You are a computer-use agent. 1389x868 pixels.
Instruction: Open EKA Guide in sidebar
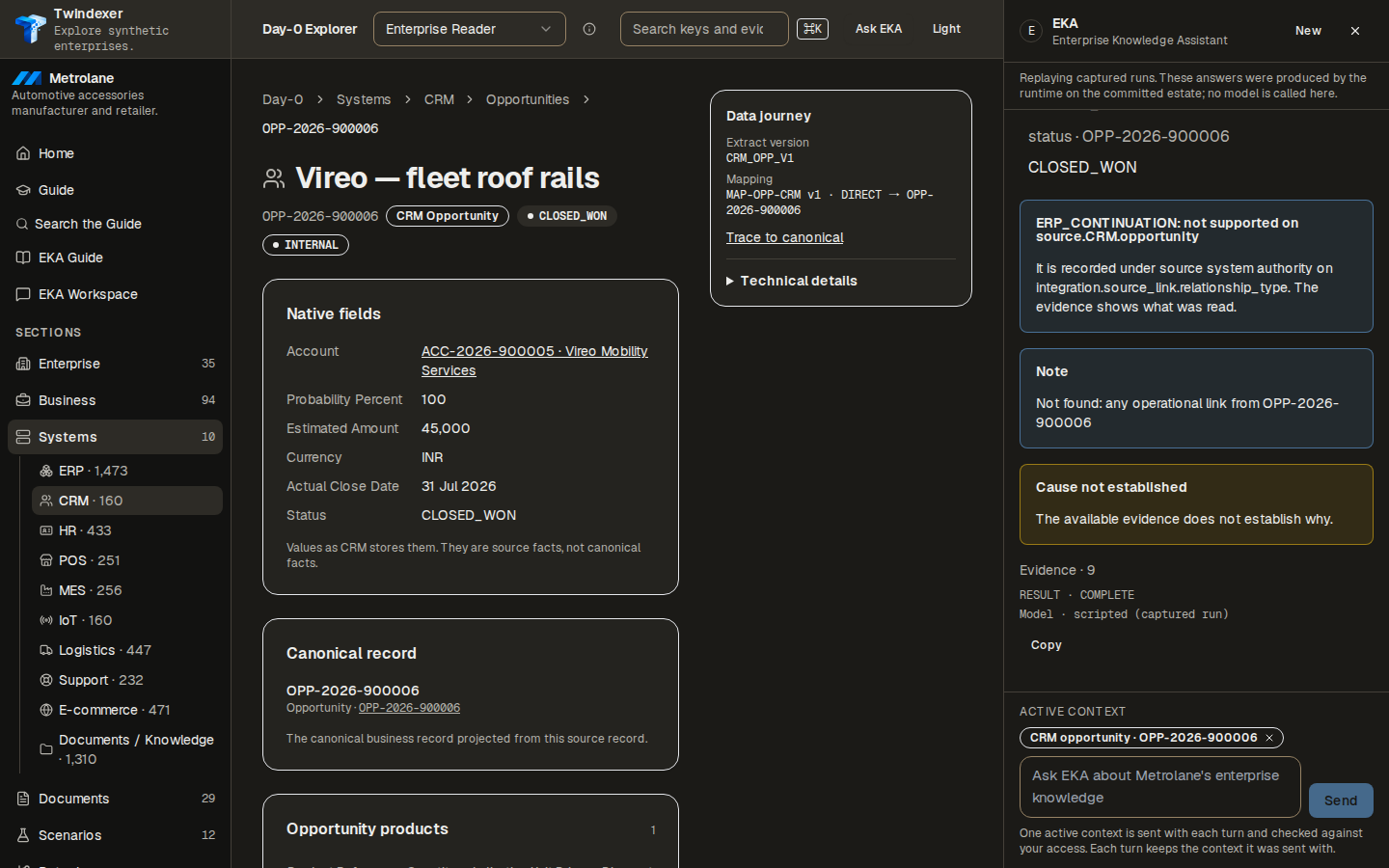tap(115, 258)
